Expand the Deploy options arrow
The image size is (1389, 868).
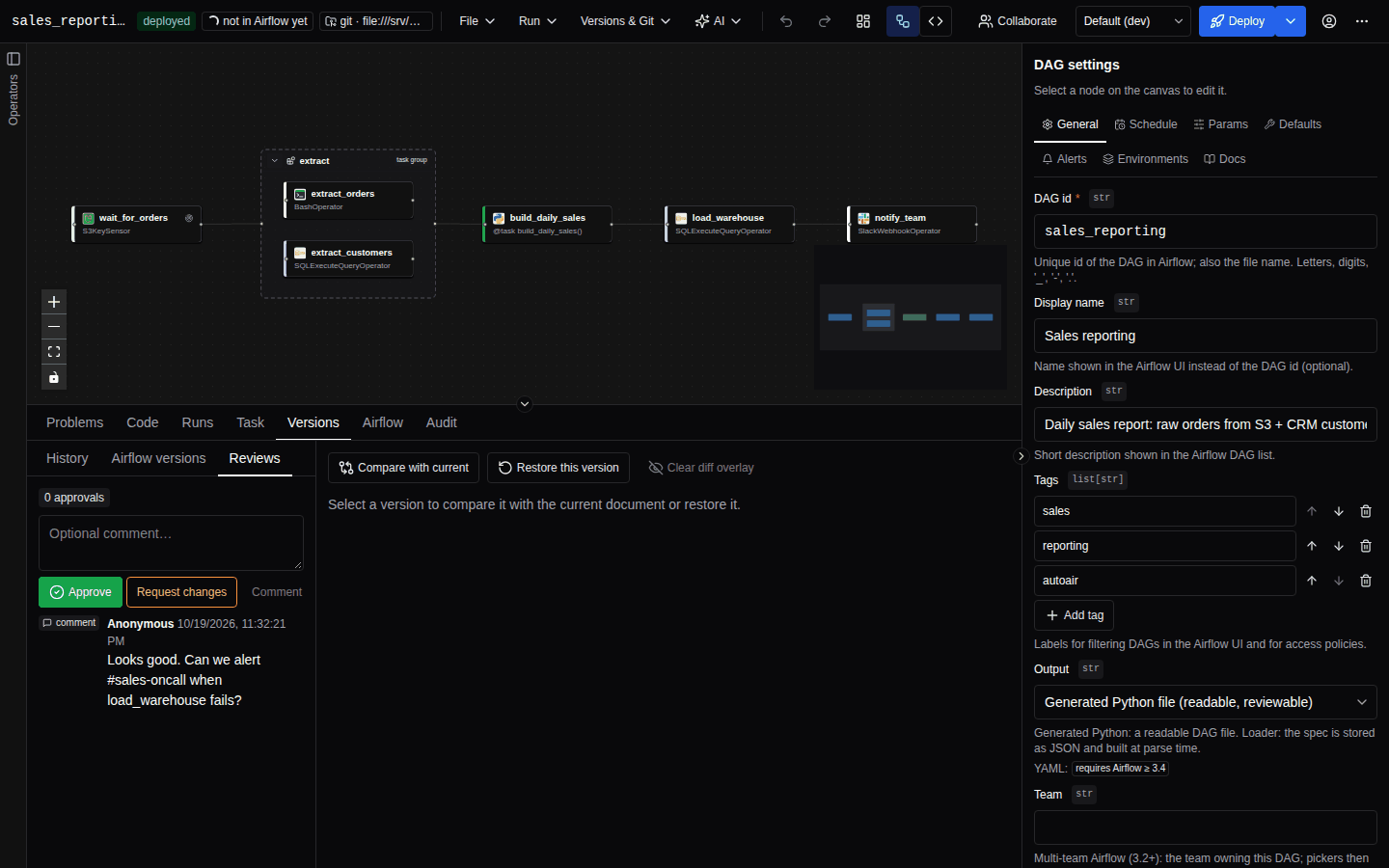[1291, 21]
